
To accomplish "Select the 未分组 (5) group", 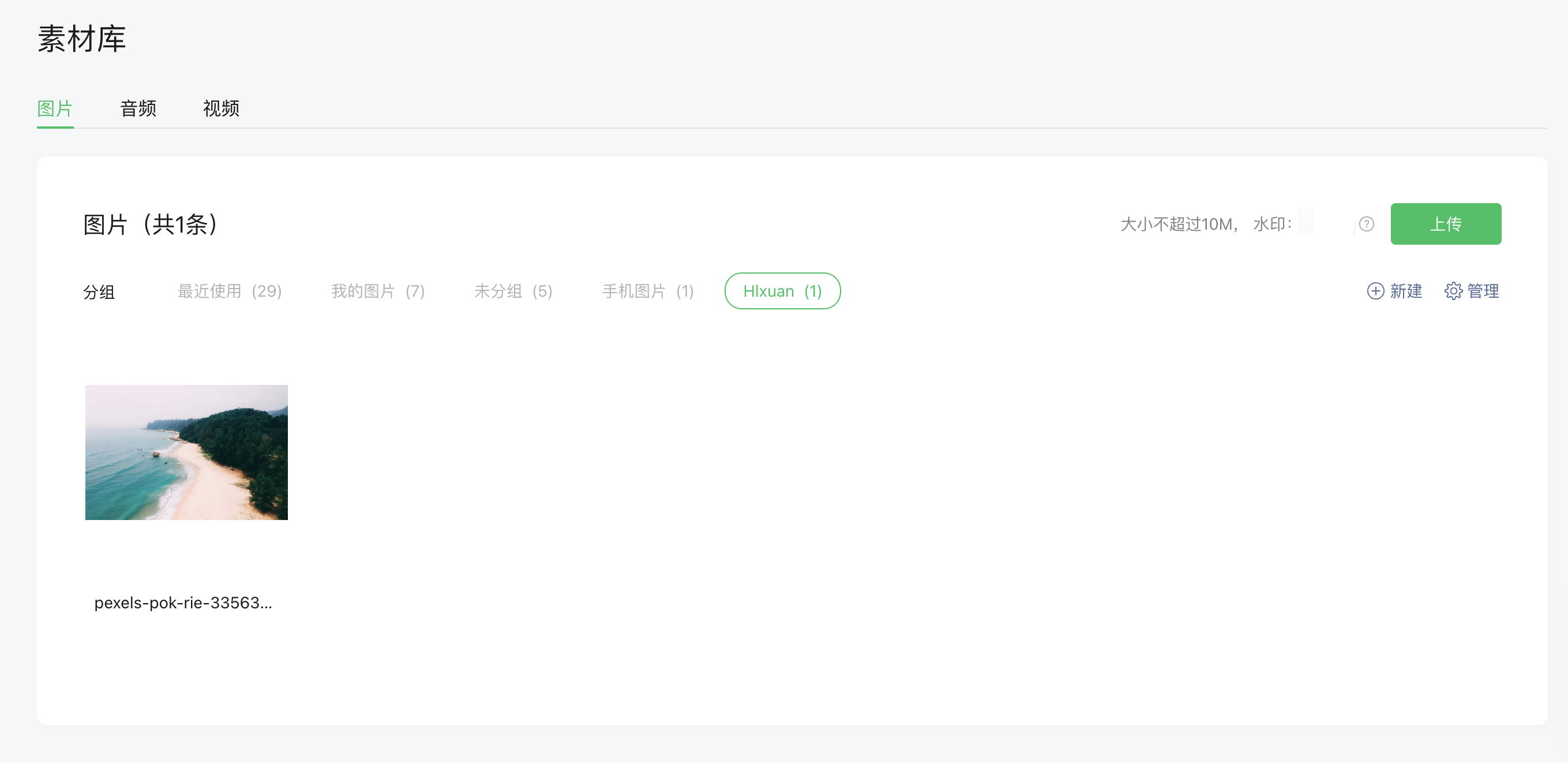I will pyautogui.click(x=513, y=291).
